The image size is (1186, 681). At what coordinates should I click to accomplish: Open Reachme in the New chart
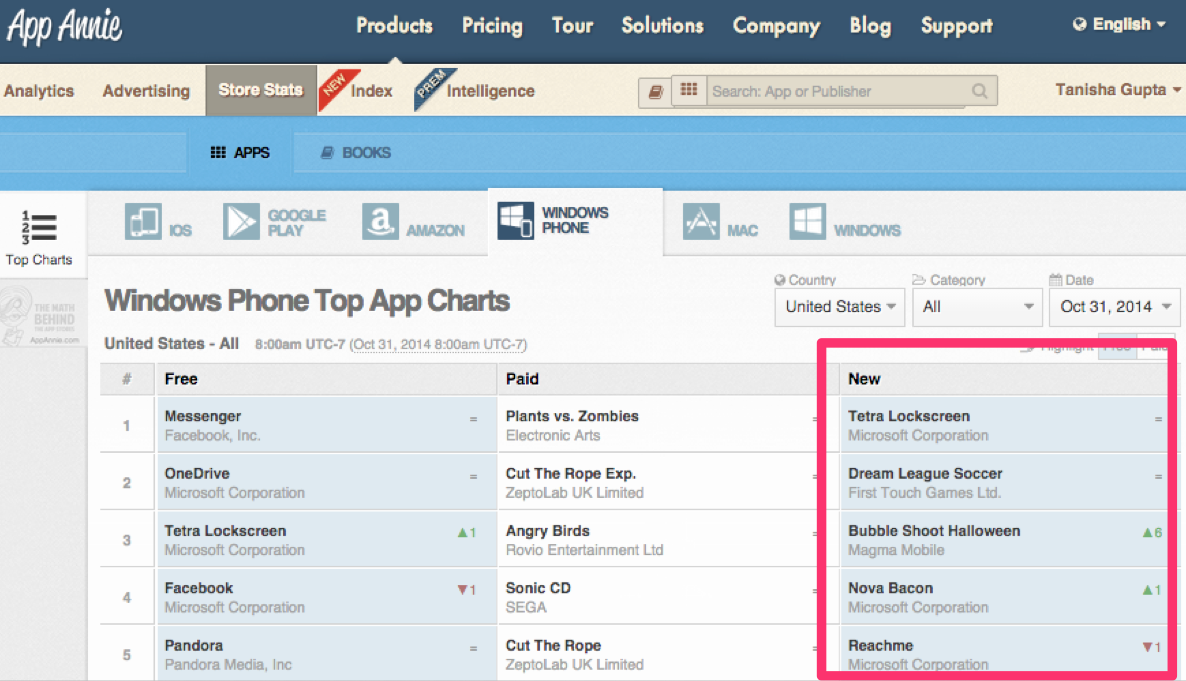(x=880, y=646)
